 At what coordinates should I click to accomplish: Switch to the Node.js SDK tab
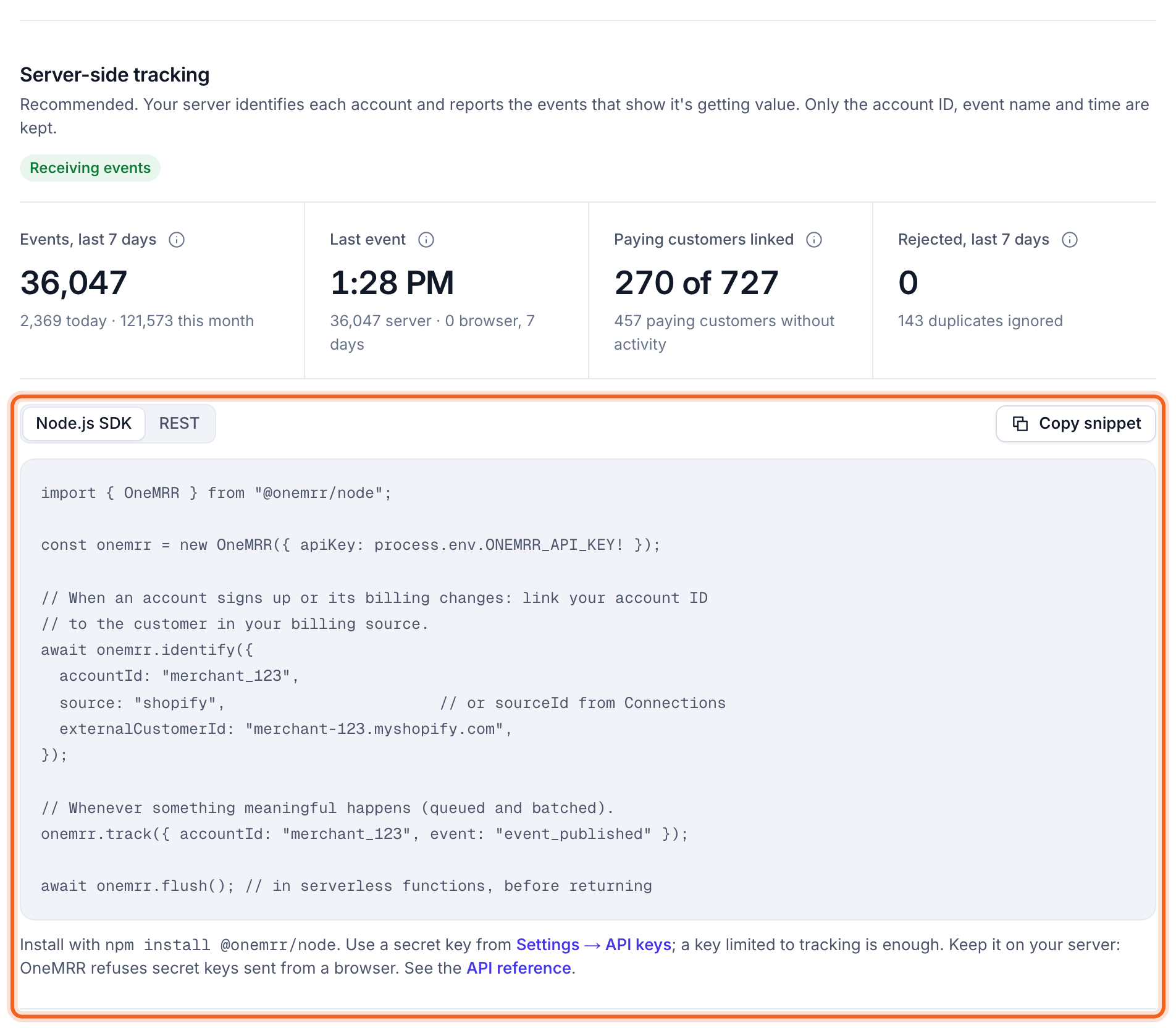click(x=84, y=424)
